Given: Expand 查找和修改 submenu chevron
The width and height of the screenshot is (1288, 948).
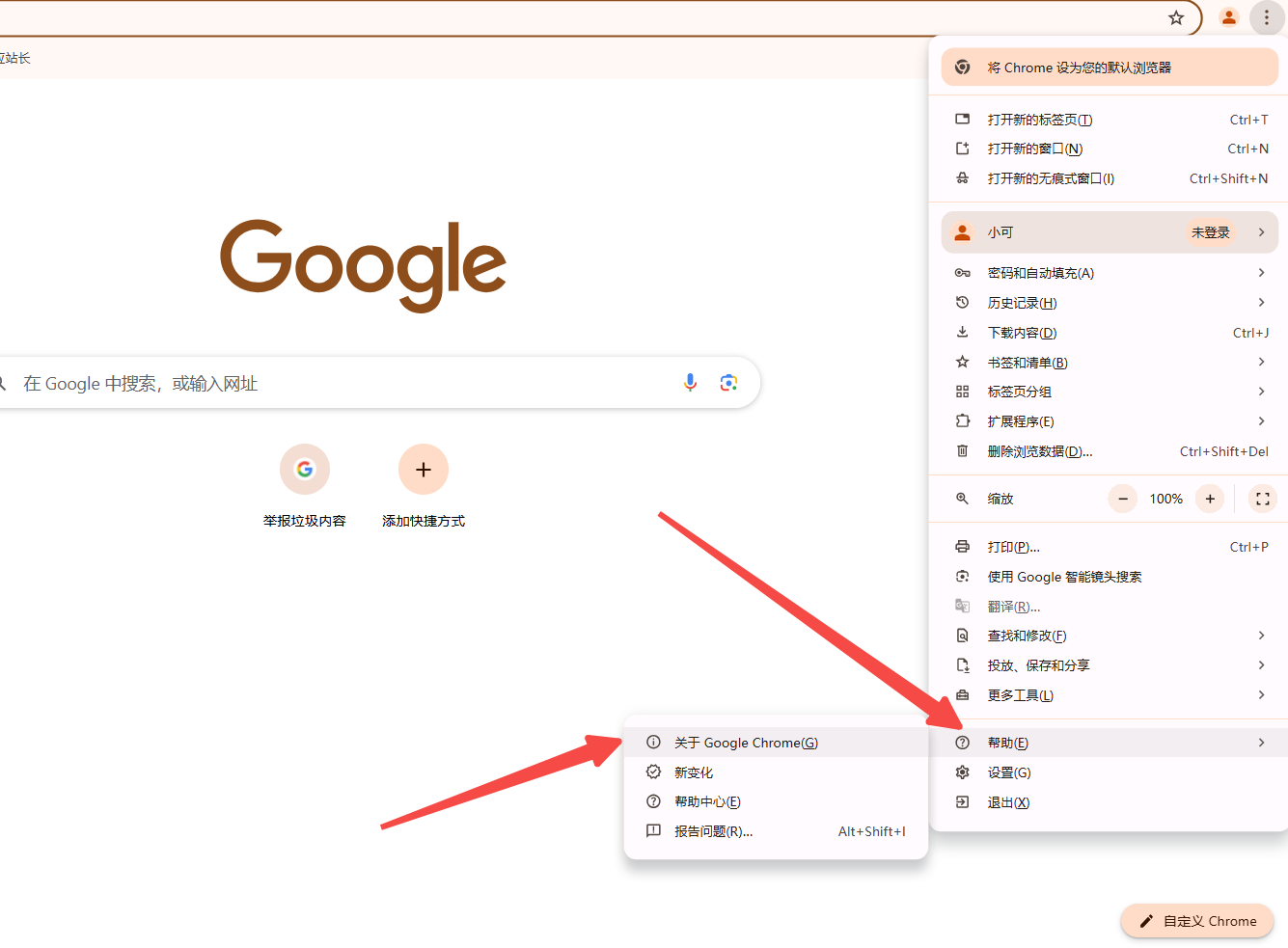Looking at the screenshot, I should pyautogui.click(x=1261, y=636).
